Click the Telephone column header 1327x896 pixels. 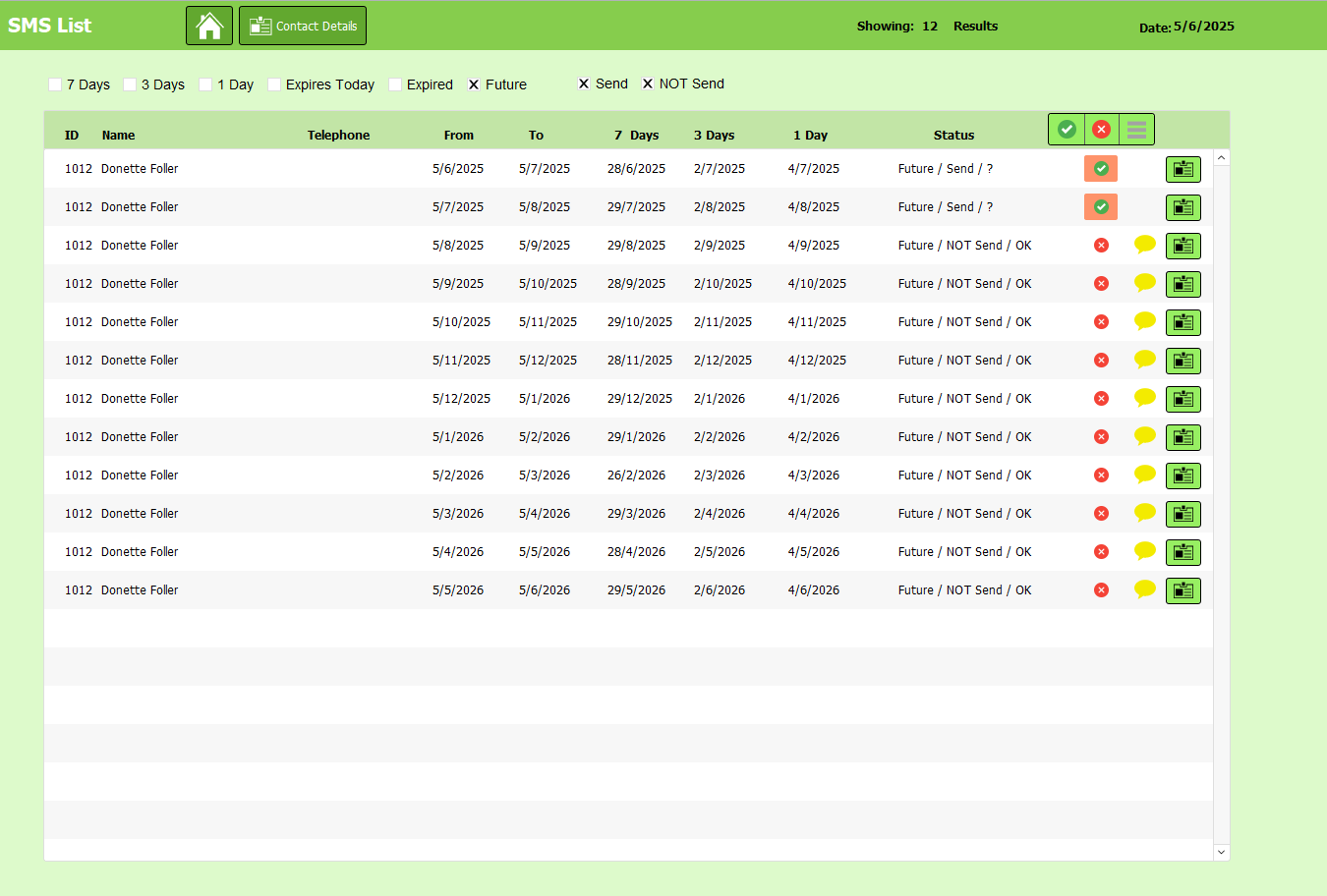coord(338,136)
